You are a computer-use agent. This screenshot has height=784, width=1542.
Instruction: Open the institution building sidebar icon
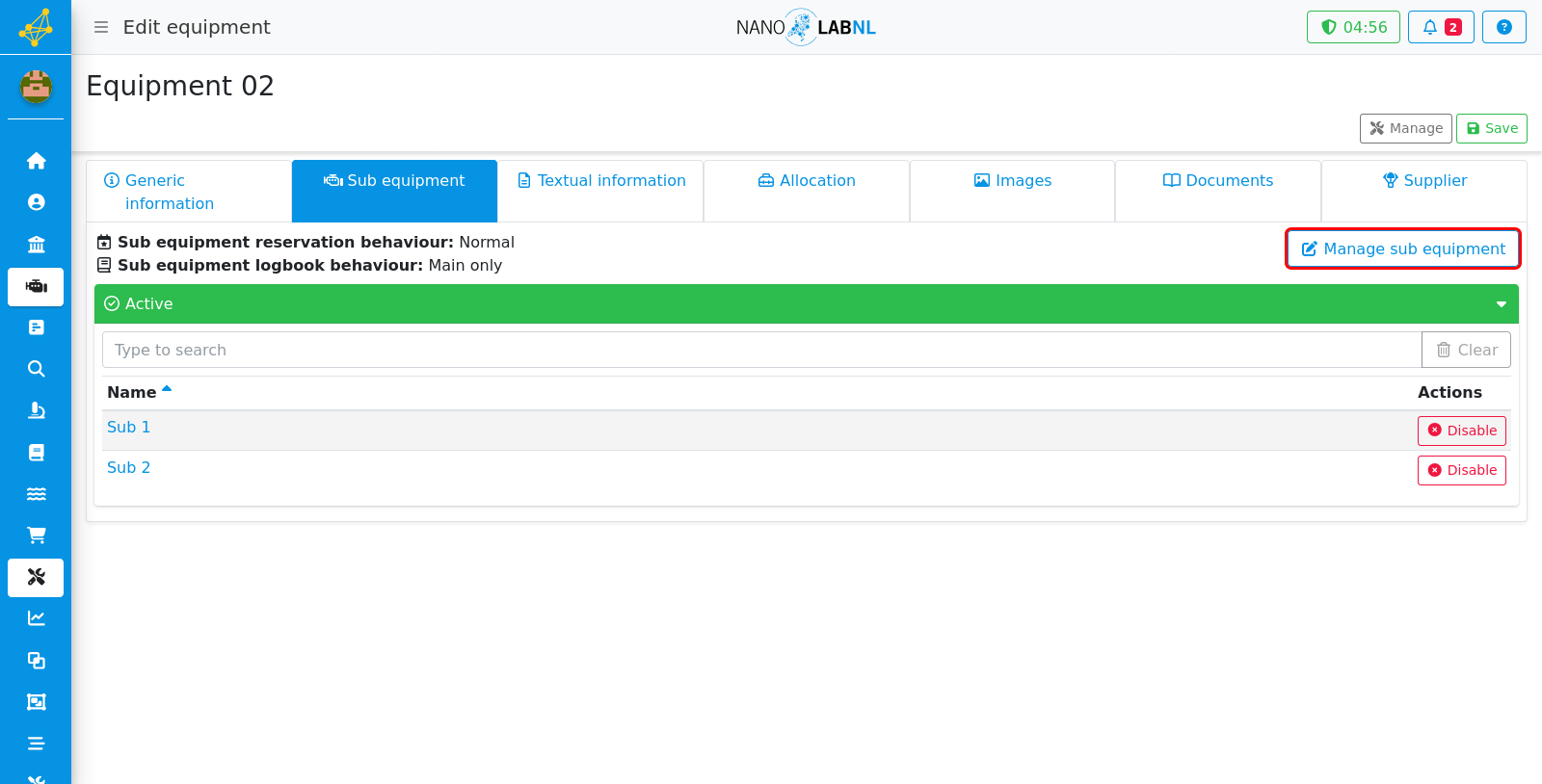pyautogui.click(x=36, y=245)
